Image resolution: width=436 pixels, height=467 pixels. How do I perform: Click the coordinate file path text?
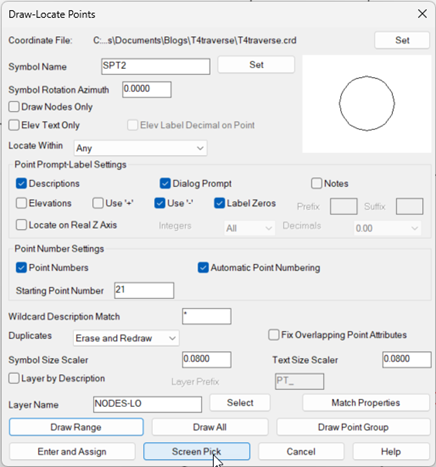(195, 40)
